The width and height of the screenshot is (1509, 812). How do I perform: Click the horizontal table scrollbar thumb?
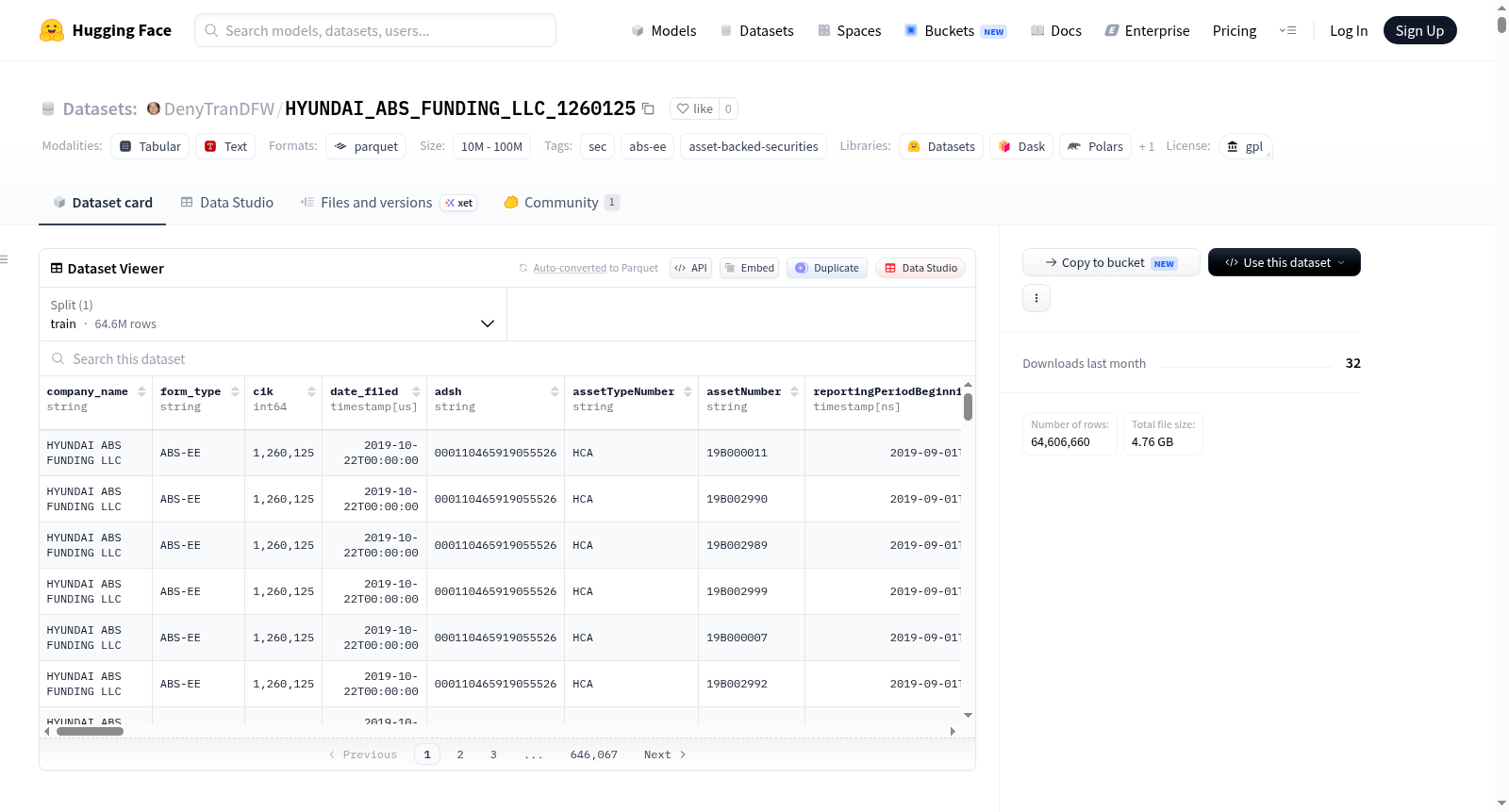pos(90,731)
